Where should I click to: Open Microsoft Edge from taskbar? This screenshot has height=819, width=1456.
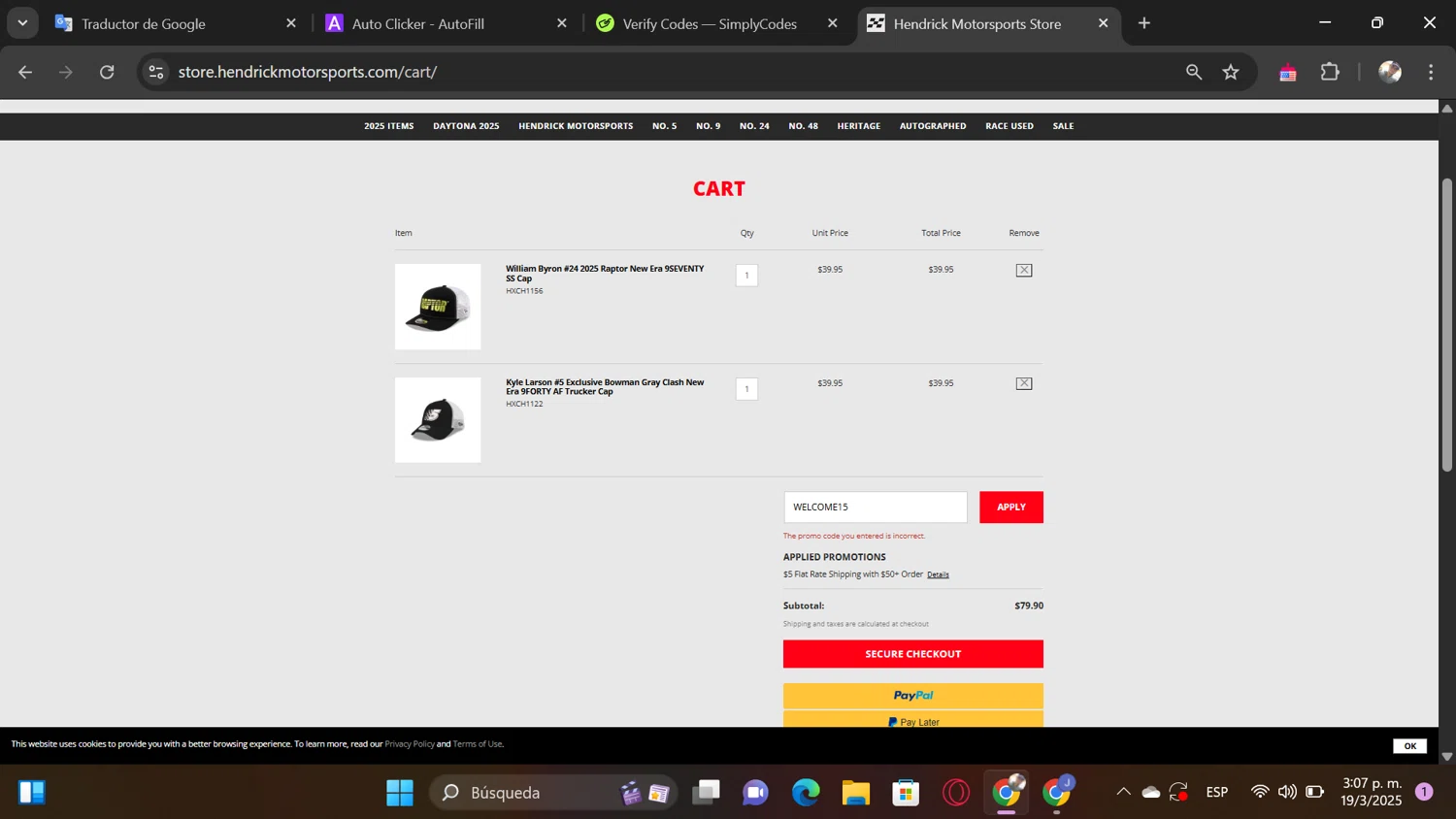click(806, 793)
